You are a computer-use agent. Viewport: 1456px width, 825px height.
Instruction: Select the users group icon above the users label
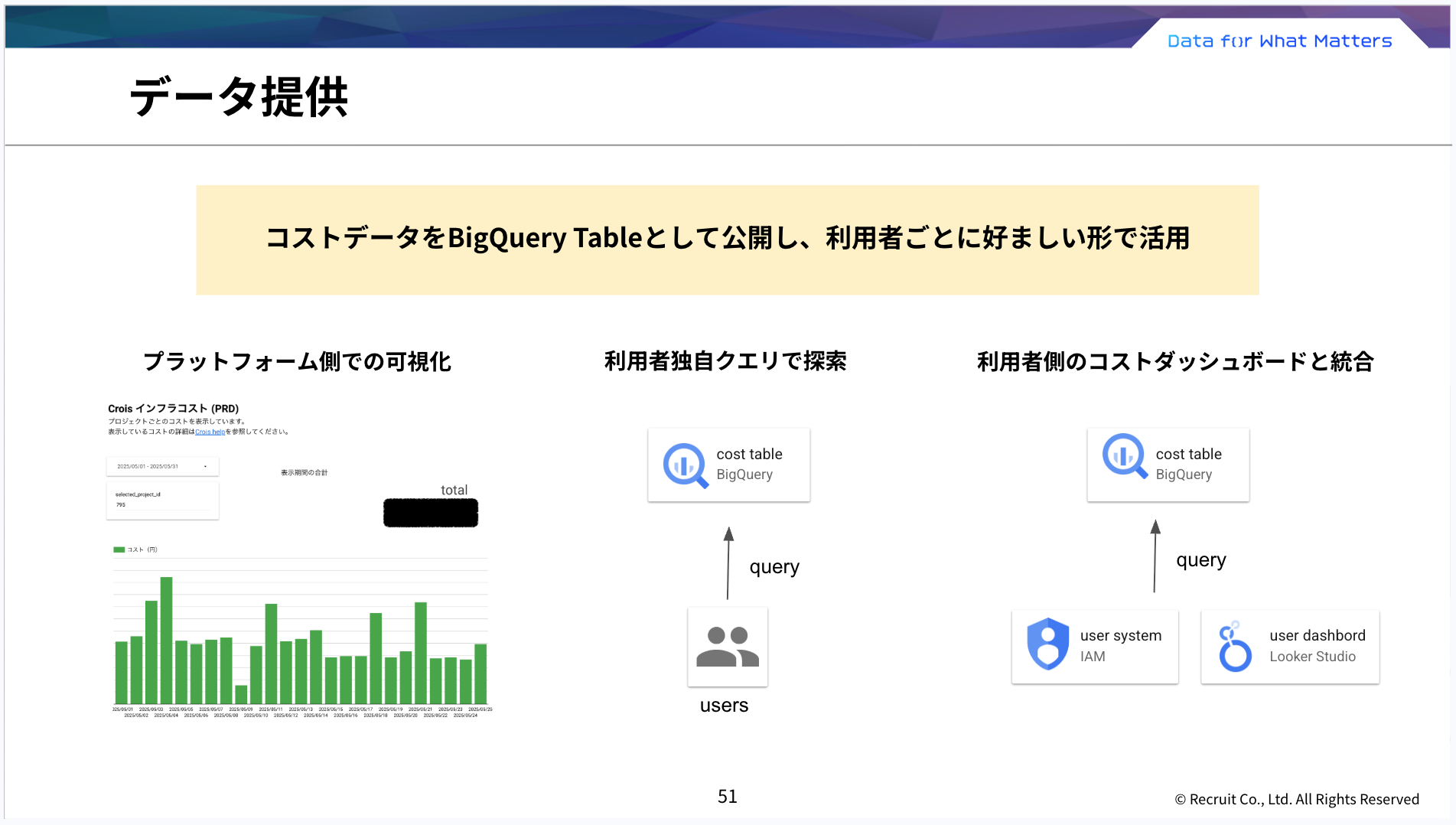[x=727, y=648]
